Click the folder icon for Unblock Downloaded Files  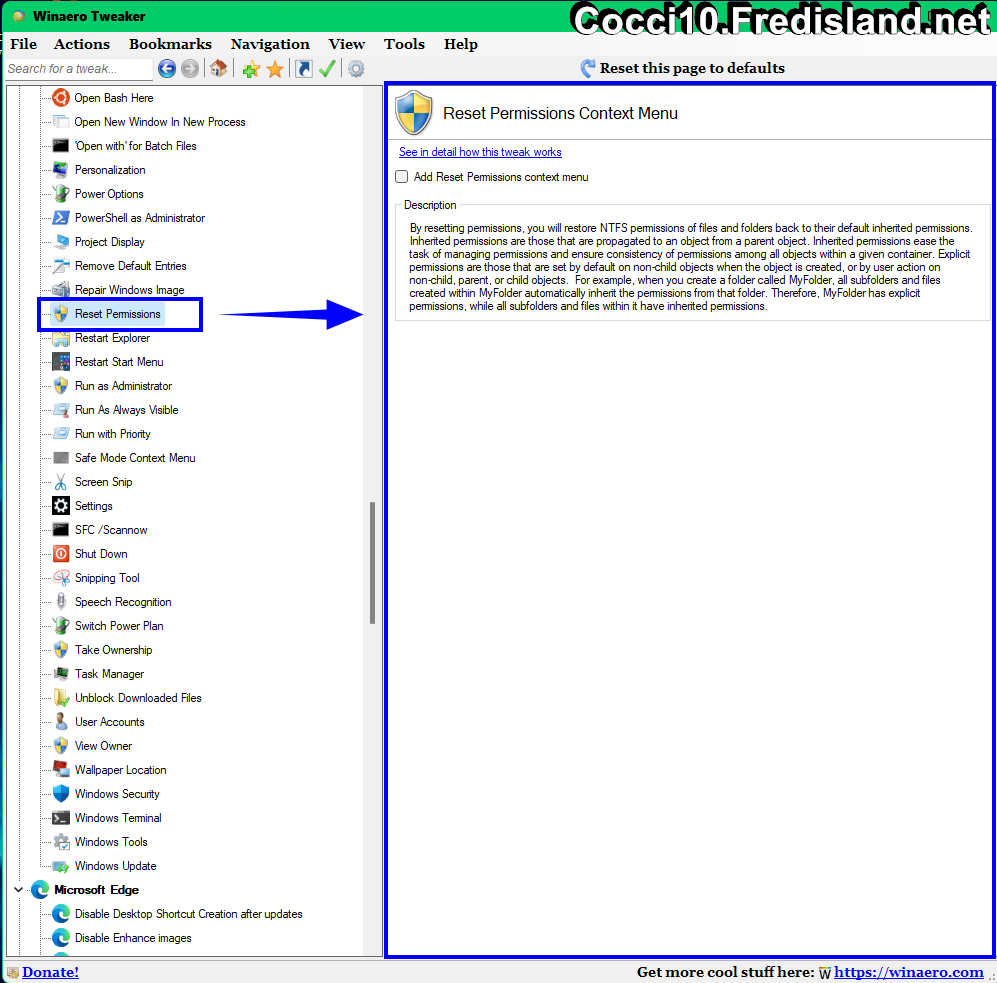click(61, 698)
